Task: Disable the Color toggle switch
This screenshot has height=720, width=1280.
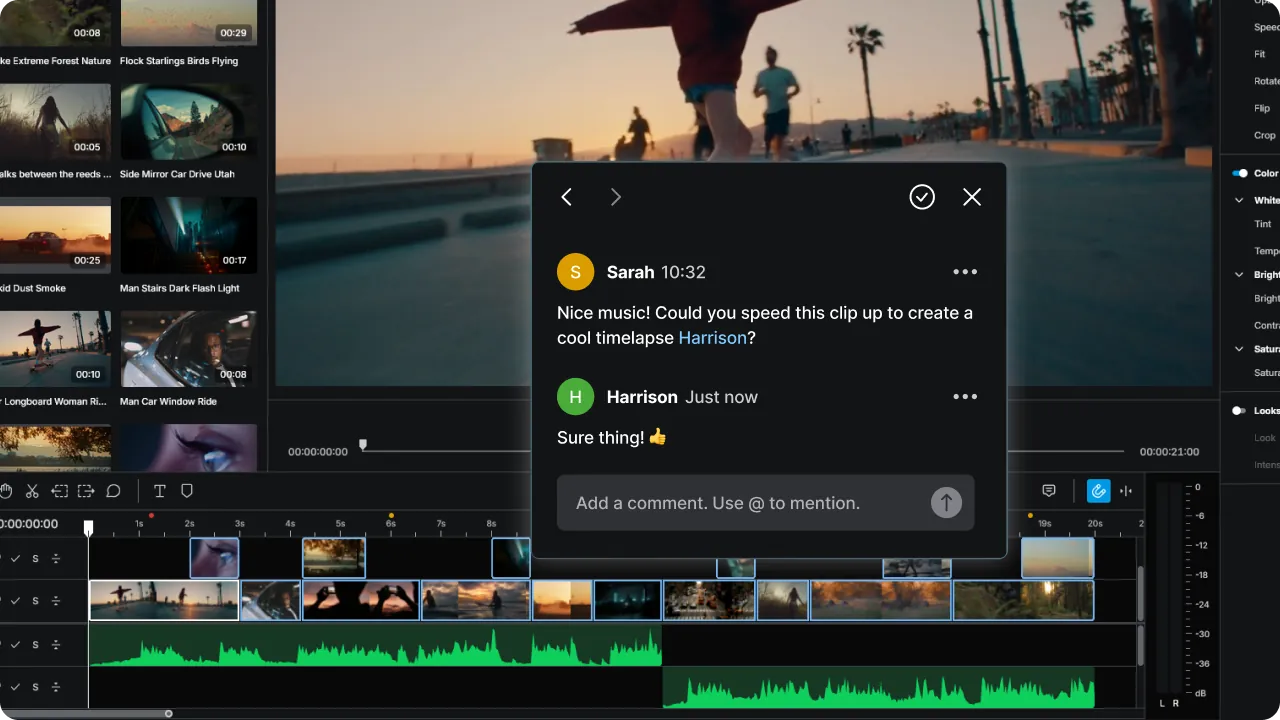Action: click(1240, 173)
